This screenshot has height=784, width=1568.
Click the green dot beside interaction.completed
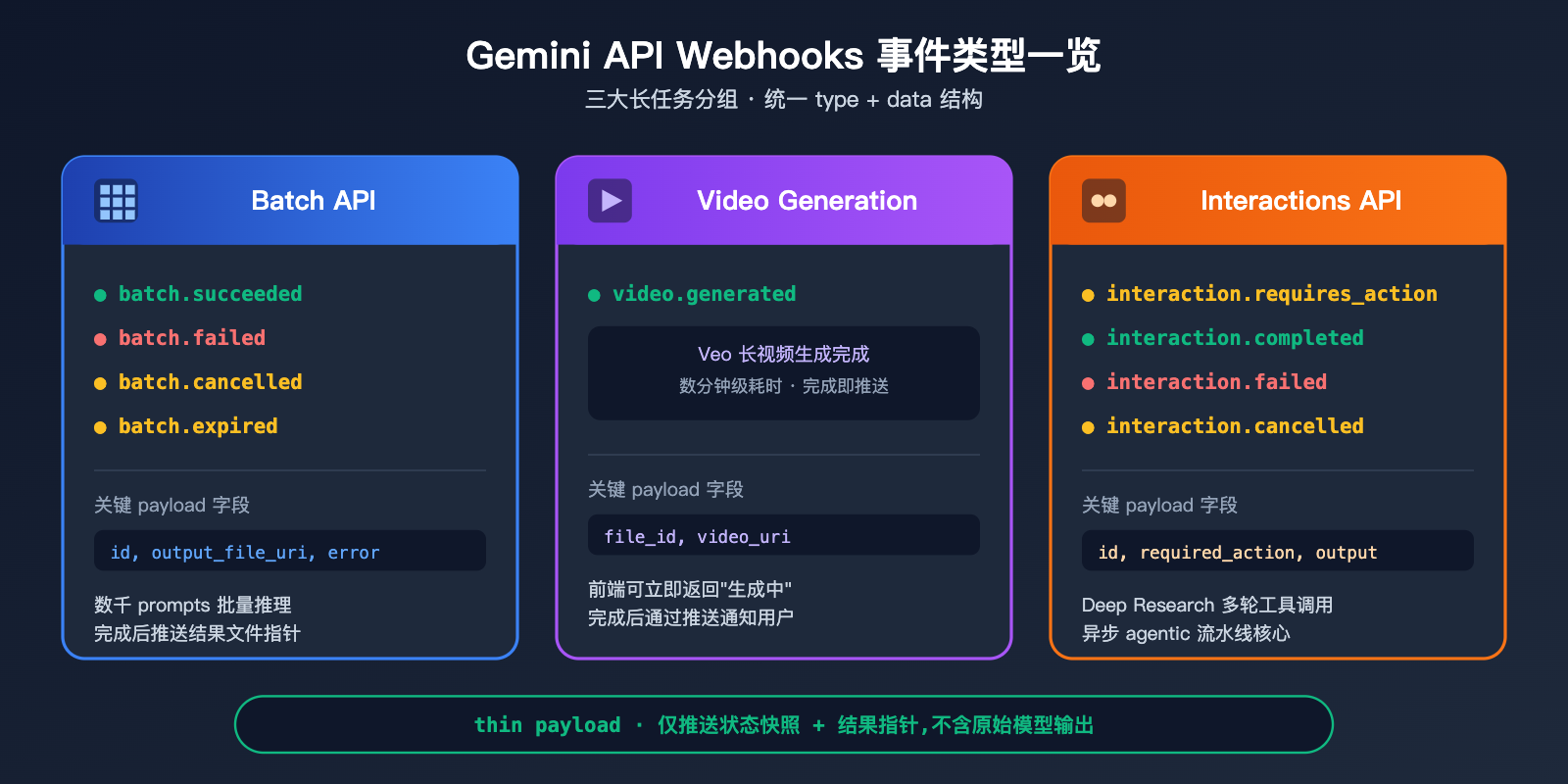pos(1088,339)
